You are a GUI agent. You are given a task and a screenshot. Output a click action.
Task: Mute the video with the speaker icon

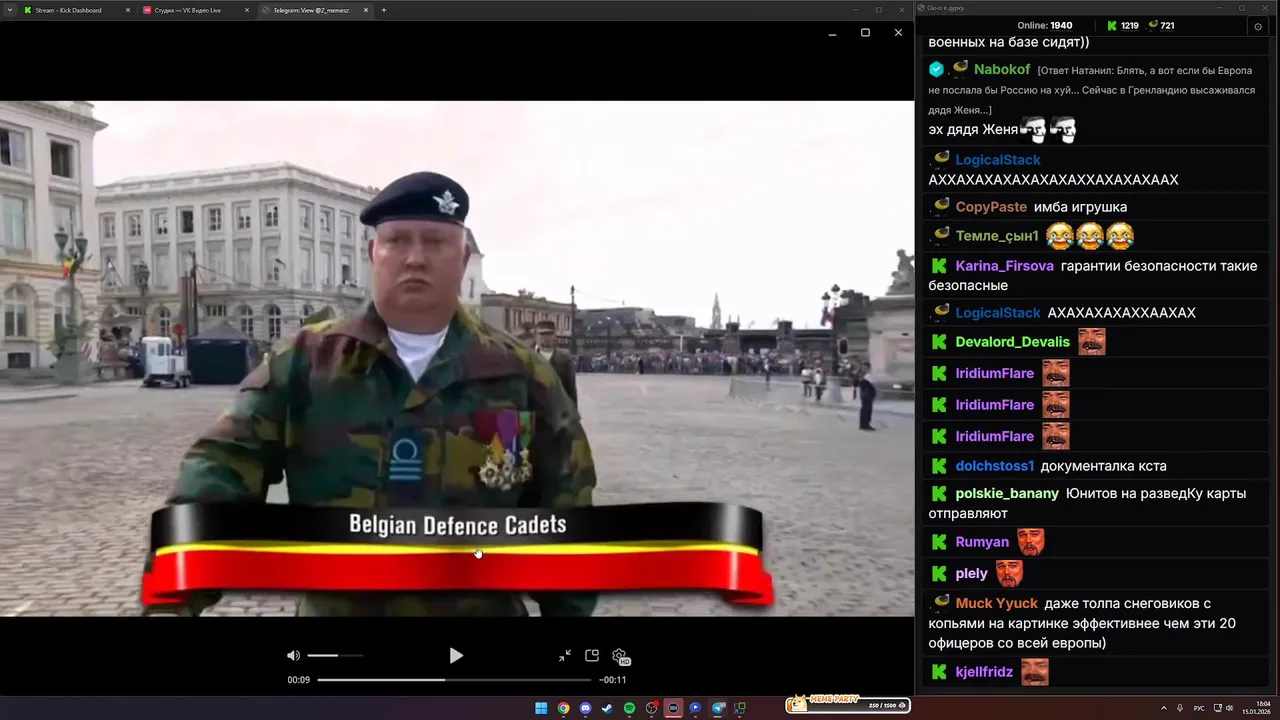coord(293,656)
